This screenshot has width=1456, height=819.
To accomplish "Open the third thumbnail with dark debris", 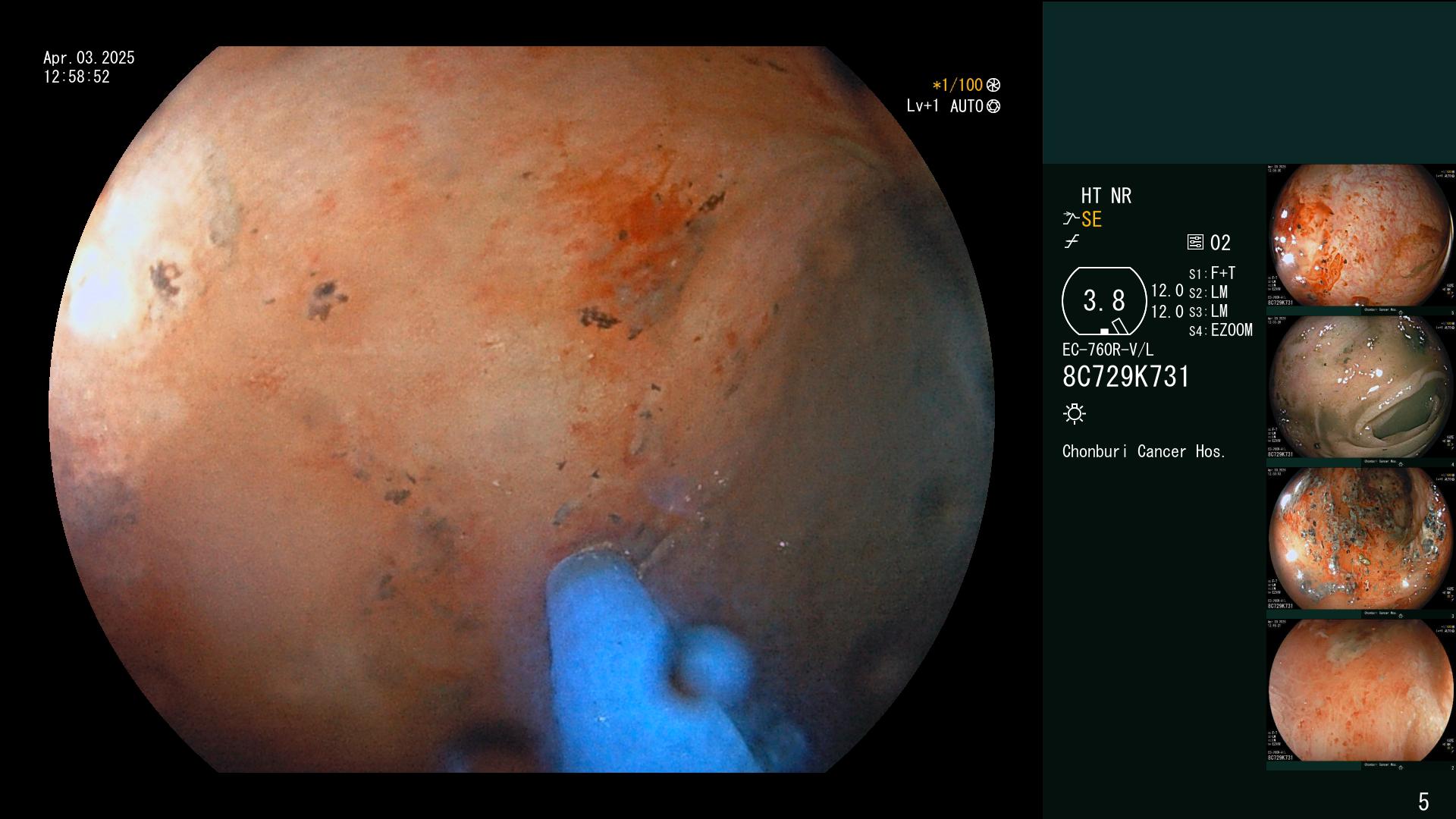I will [x=1360, y=543].
